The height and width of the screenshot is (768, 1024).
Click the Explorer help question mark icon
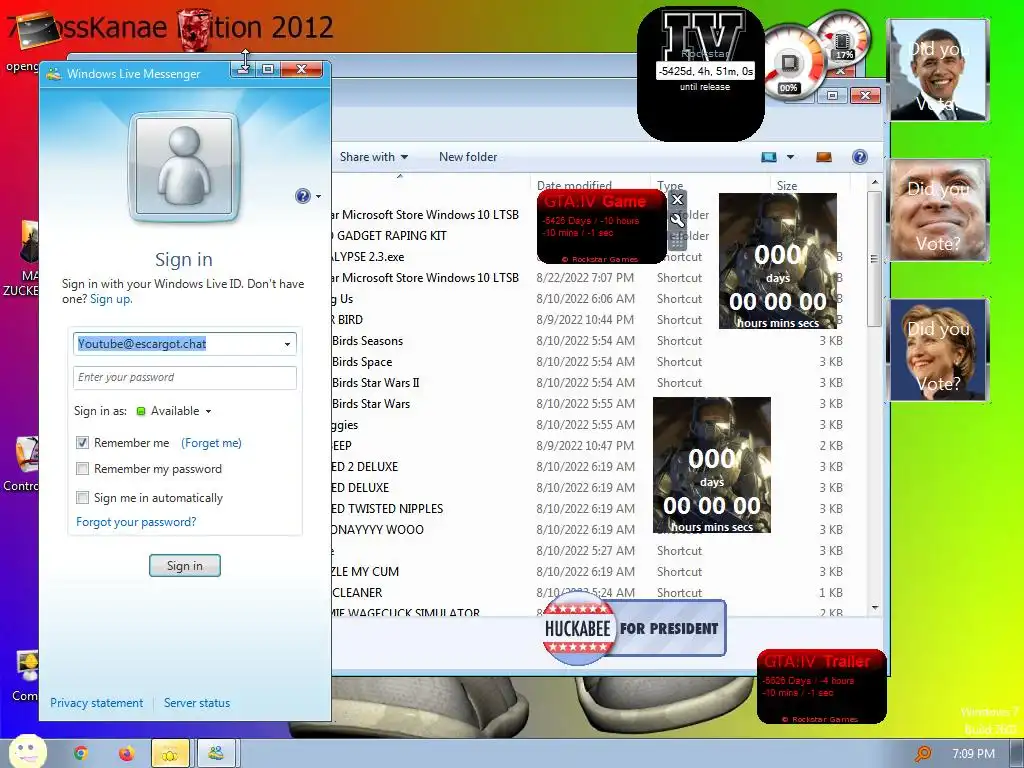[x=859, y=157]
